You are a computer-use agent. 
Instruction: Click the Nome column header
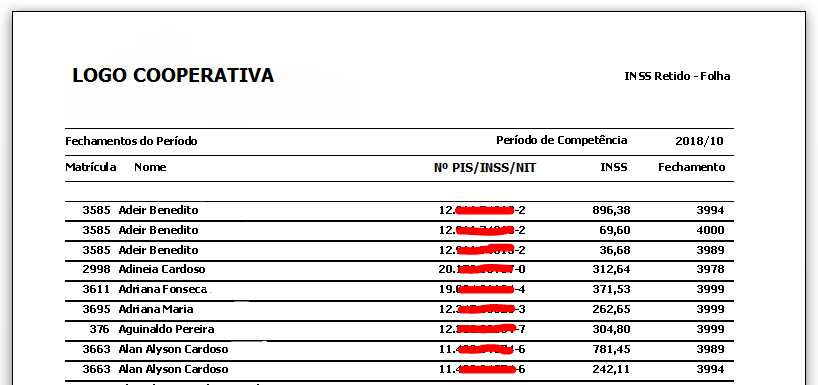[150, 167]
